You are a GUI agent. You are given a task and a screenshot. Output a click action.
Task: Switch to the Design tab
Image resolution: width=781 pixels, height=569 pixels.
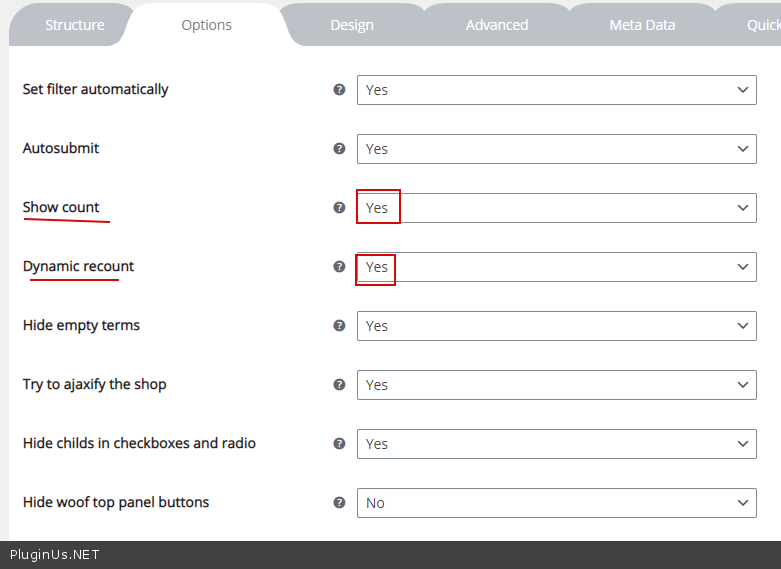352,25
